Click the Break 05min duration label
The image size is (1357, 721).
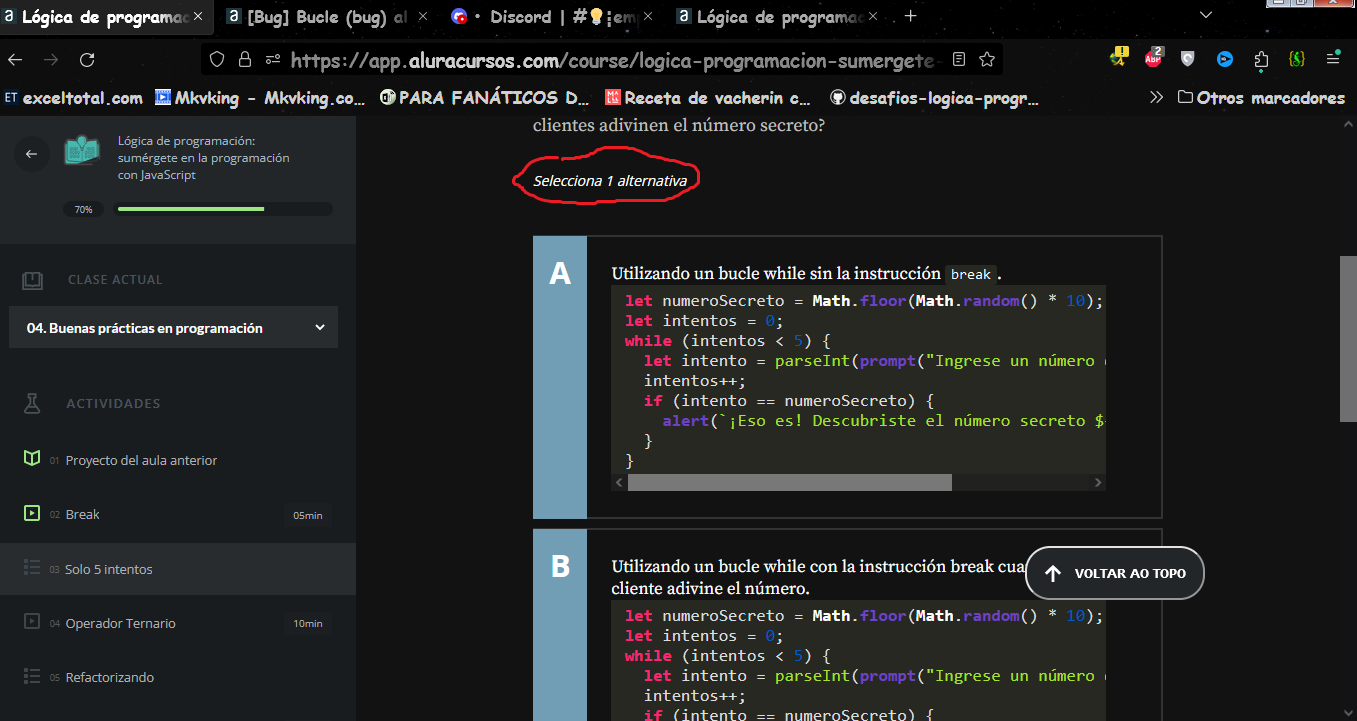(308, 515)
